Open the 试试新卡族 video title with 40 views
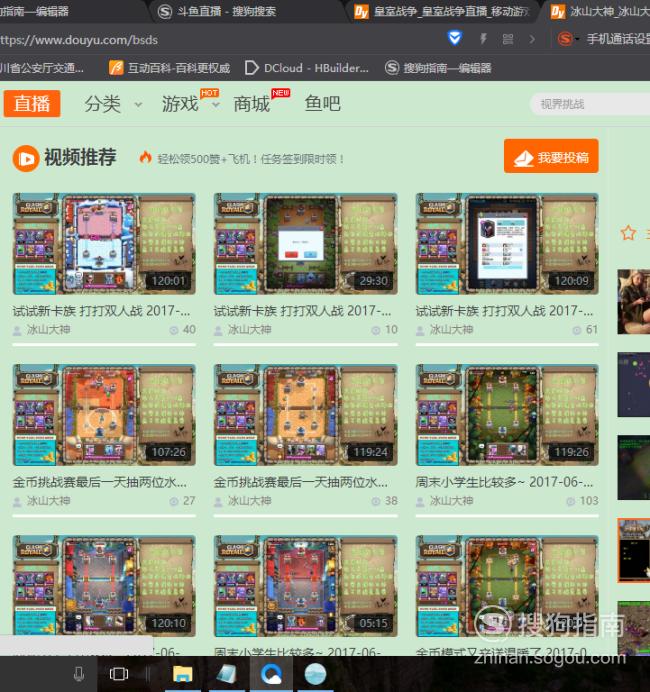The height and width of the screenshot is (692, 650). click(101, 311)
